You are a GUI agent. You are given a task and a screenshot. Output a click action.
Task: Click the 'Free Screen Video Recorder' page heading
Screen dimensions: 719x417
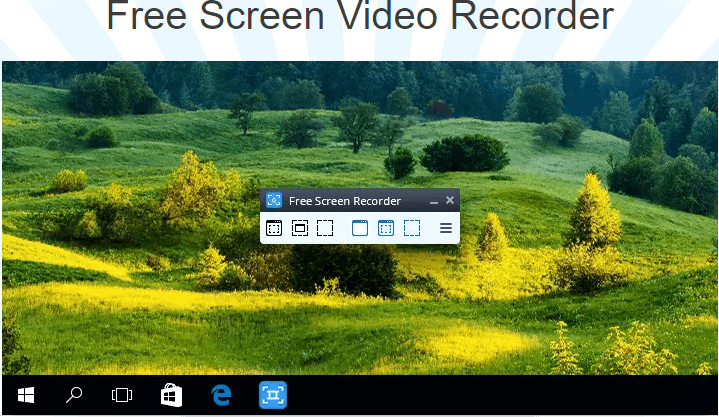(360, 15)
